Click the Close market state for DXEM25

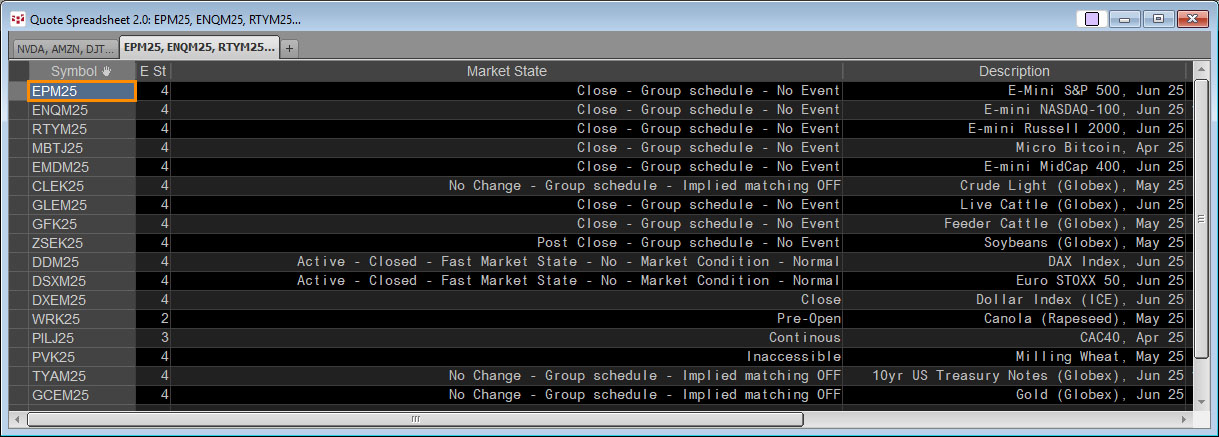tap(821, 300)
